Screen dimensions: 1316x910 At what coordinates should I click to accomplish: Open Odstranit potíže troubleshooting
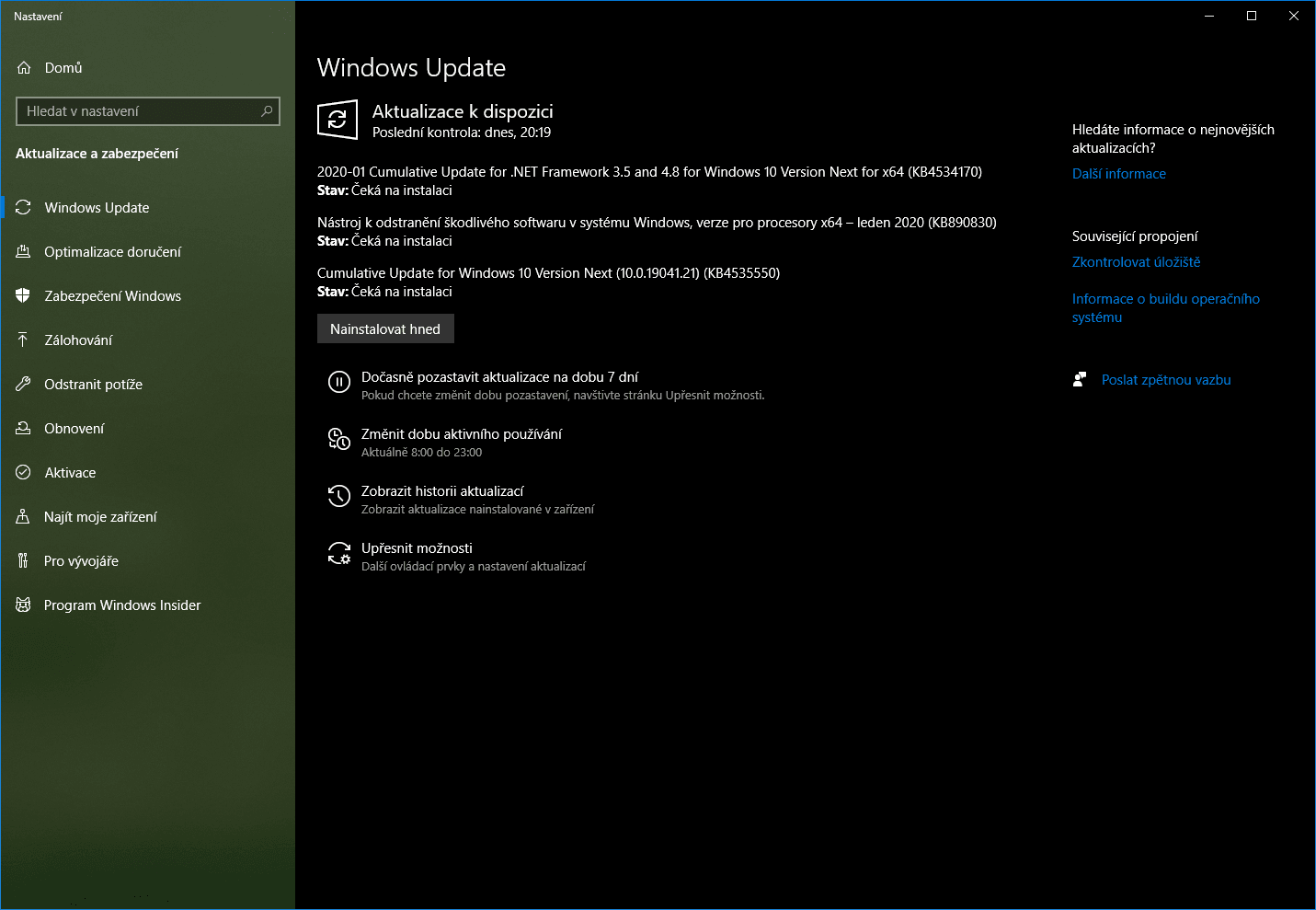(92, 384)
